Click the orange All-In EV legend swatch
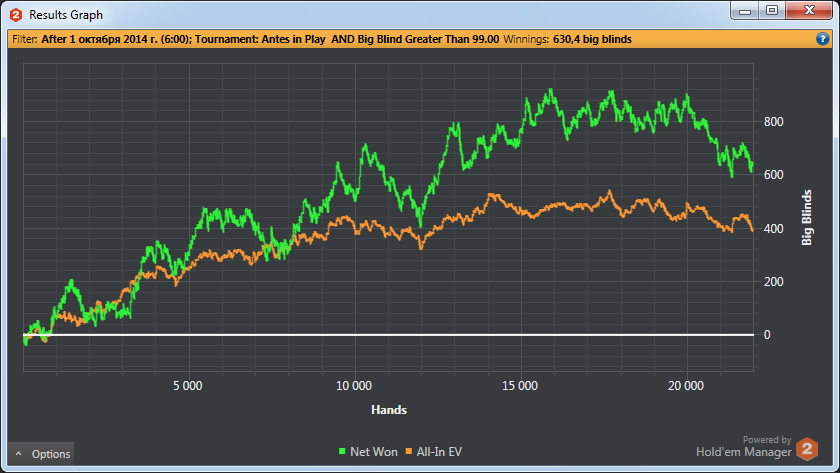This screenshot has width=840, height=473. coord(410,453)
